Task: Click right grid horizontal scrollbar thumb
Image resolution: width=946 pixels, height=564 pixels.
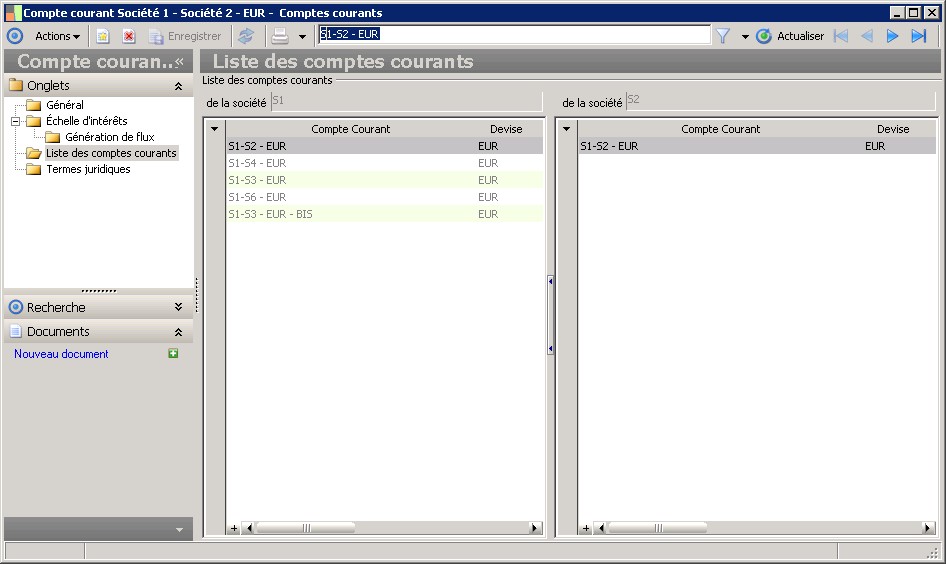Action: (x=658, y=528)
